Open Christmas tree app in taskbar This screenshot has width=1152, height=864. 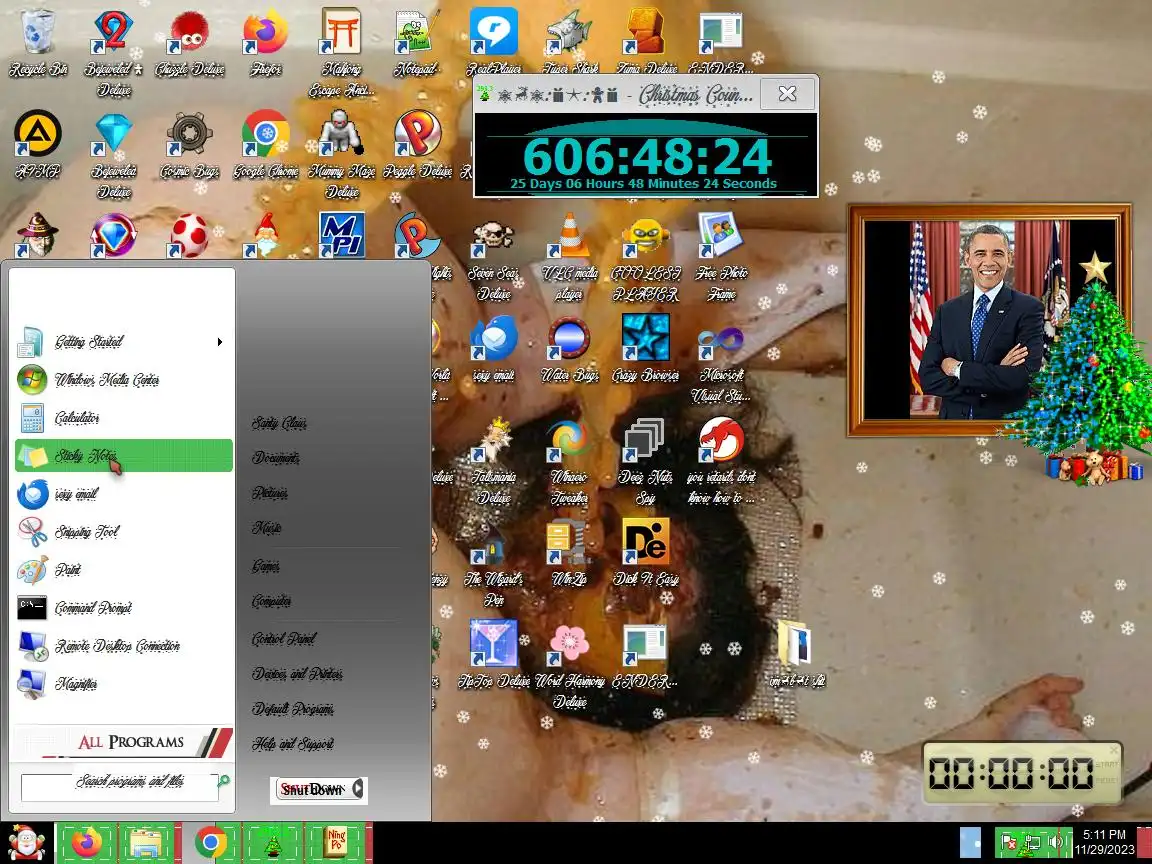tap(273, 843)
